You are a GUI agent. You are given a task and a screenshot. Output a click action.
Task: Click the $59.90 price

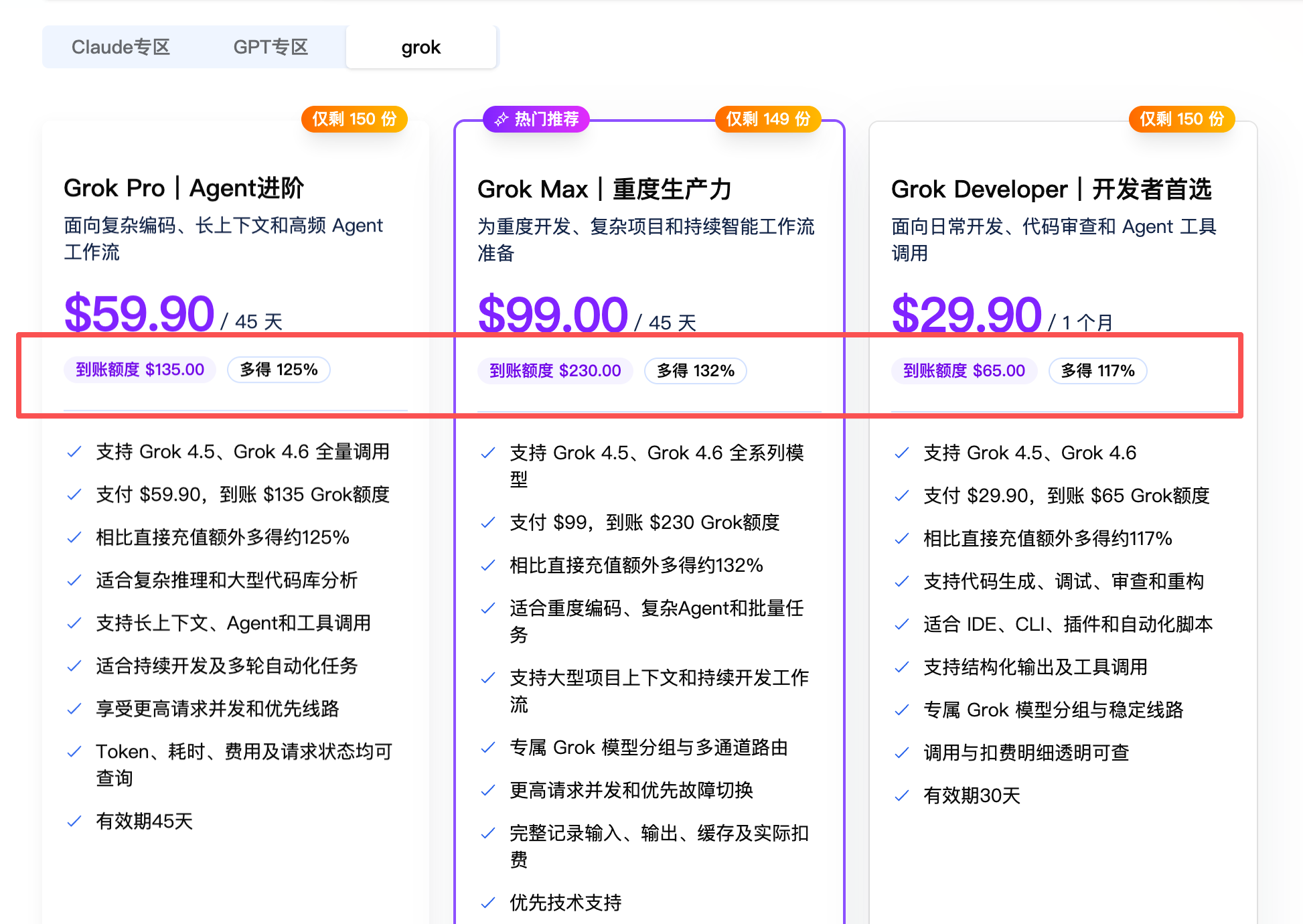pos(139,313)
